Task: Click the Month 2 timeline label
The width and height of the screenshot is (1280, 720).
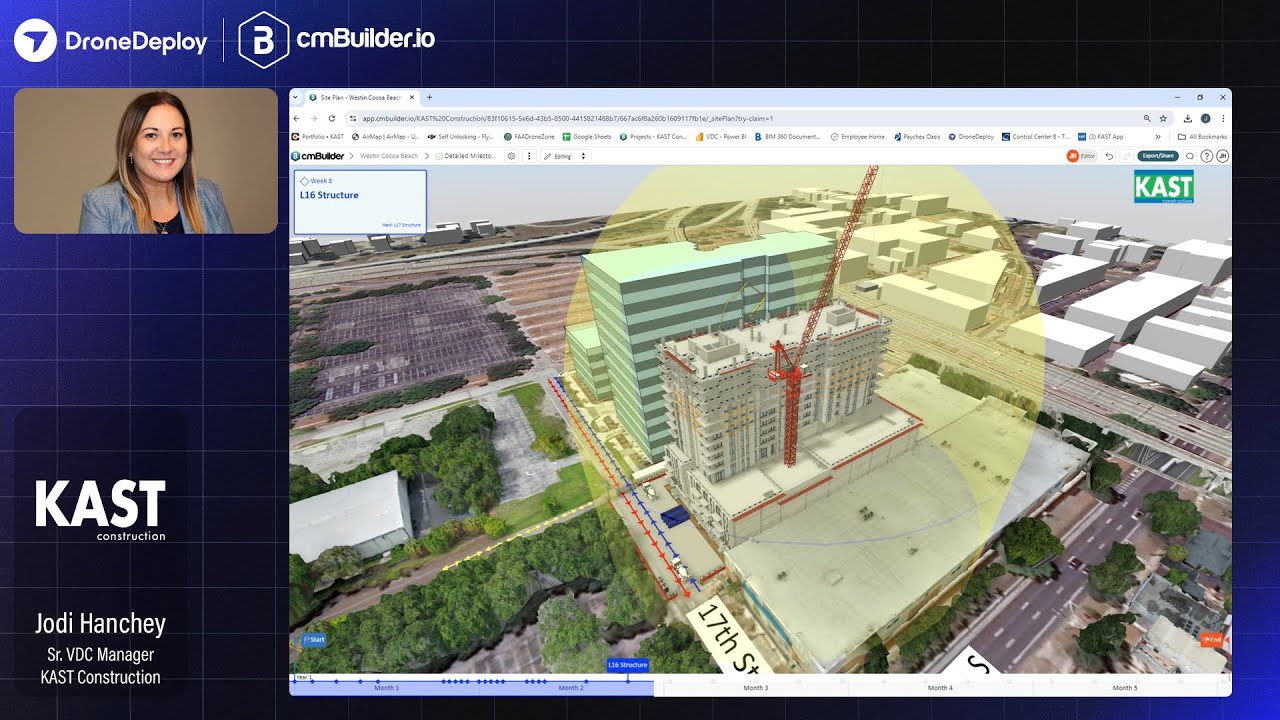Action: tap(571, 688)
